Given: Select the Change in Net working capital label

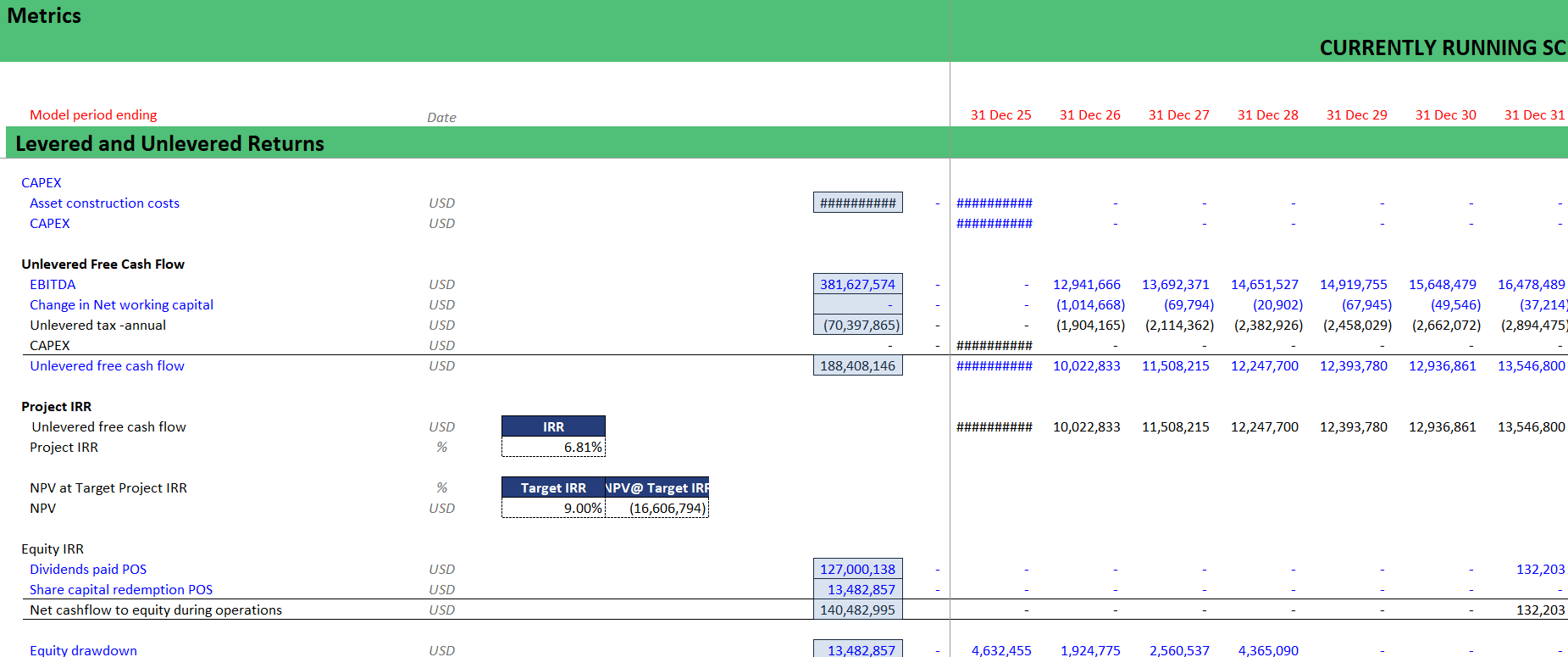Looking at the screenshot, I should tap(121, 304).
